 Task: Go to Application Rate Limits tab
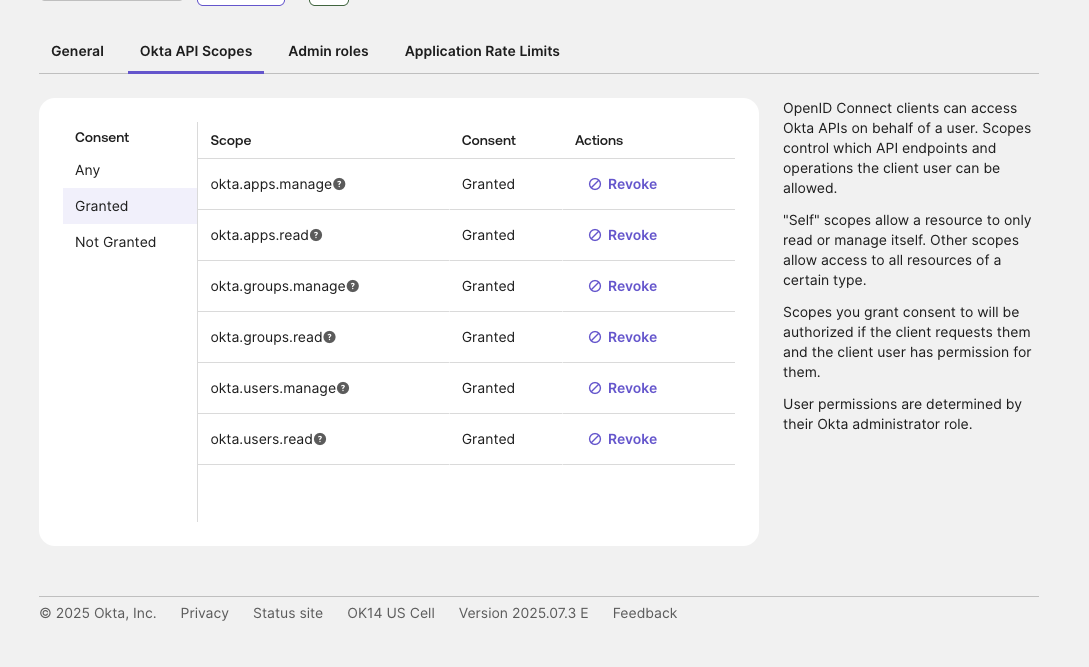point(482,51)
